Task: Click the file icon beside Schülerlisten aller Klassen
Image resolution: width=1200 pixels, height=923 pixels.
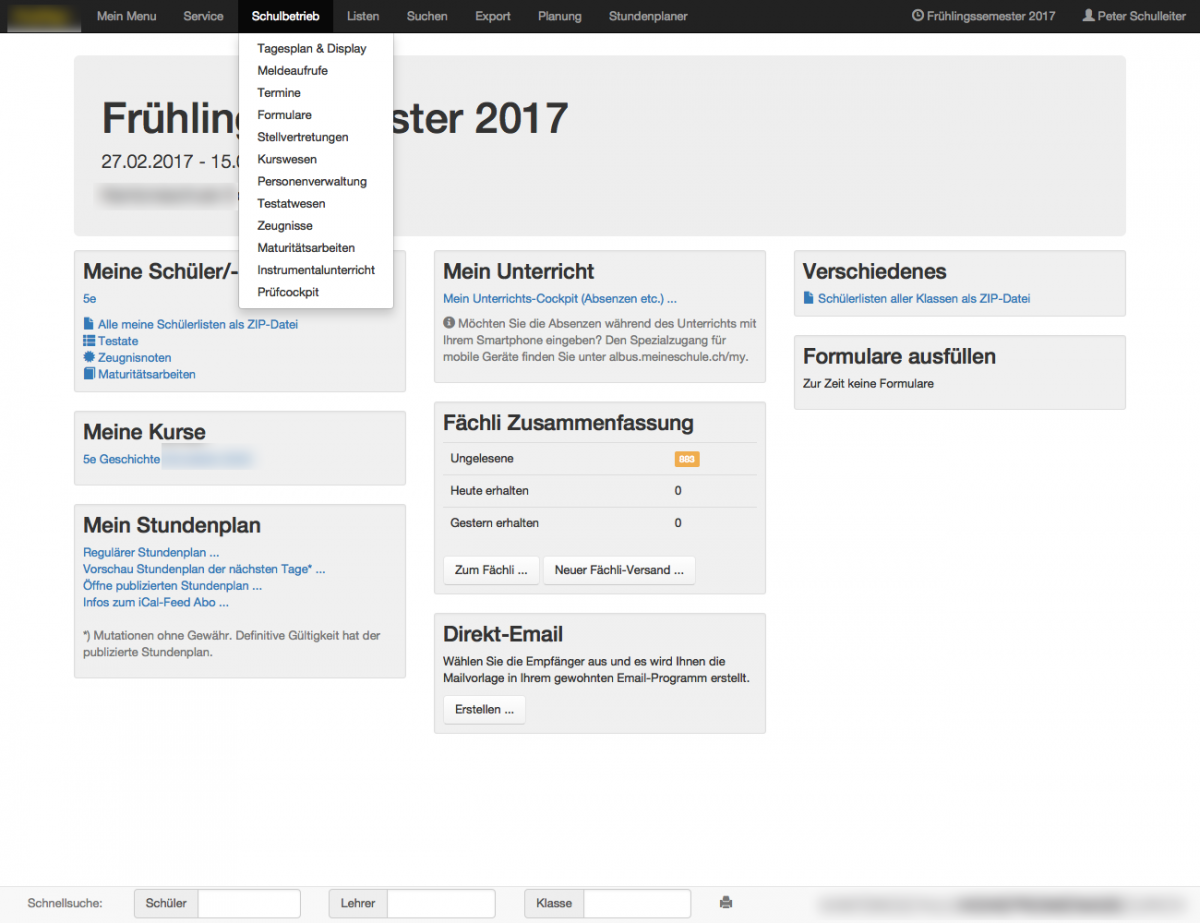Action: [x=809, y=298]
